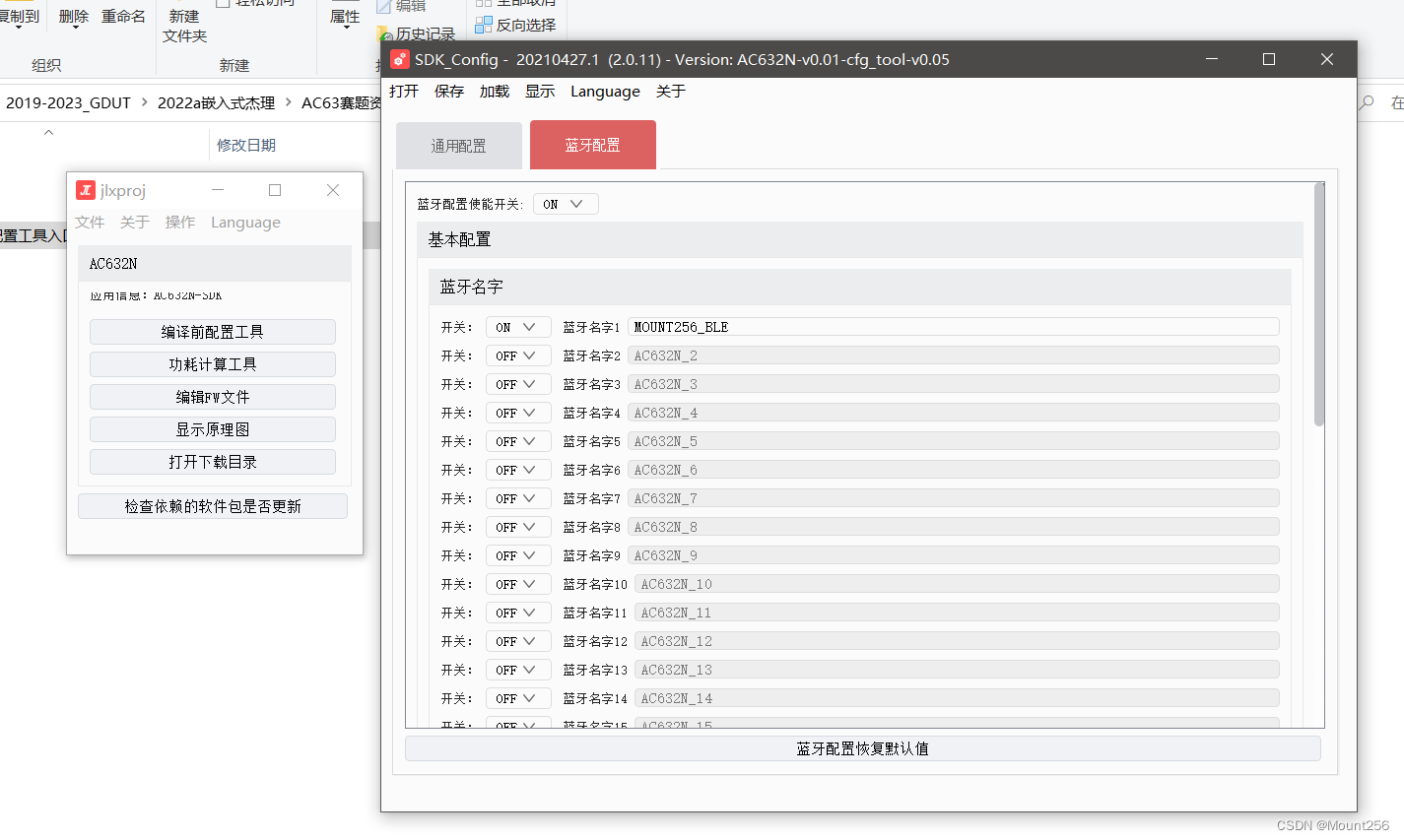The image size is (1404, 840).
Task: Click 打开下载目录 button in jlxproj
Action: (x=213, y=462)
